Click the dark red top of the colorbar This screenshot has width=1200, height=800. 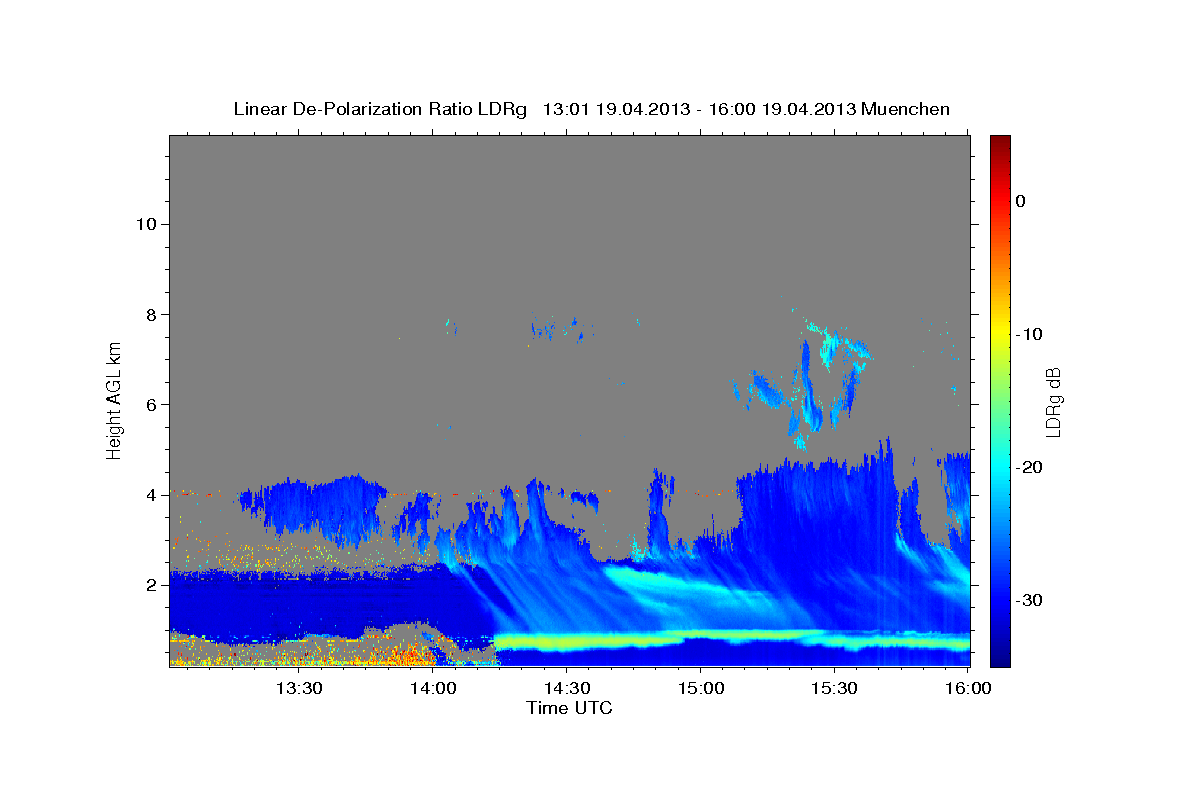1000,145
